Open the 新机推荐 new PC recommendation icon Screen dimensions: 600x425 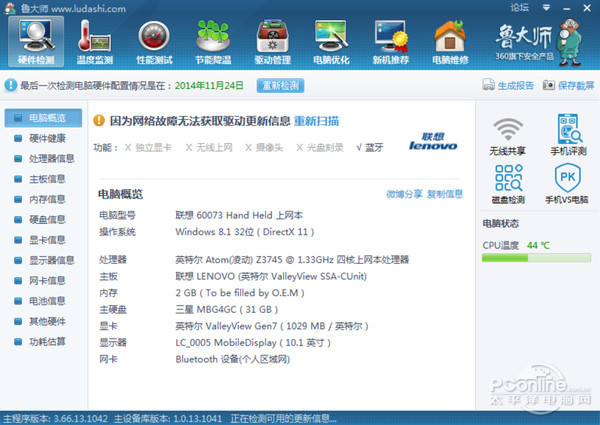point(391,41)
